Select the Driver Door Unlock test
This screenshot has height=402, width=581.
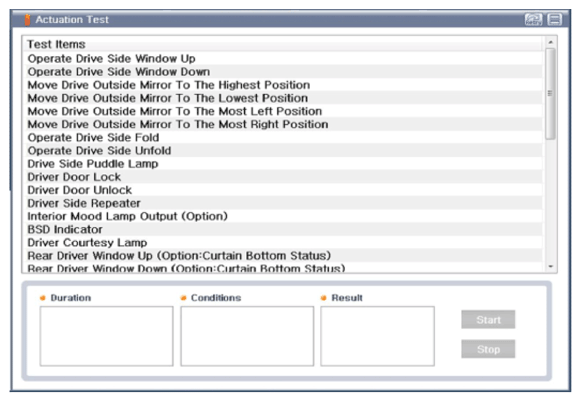[x=284, y=190]
